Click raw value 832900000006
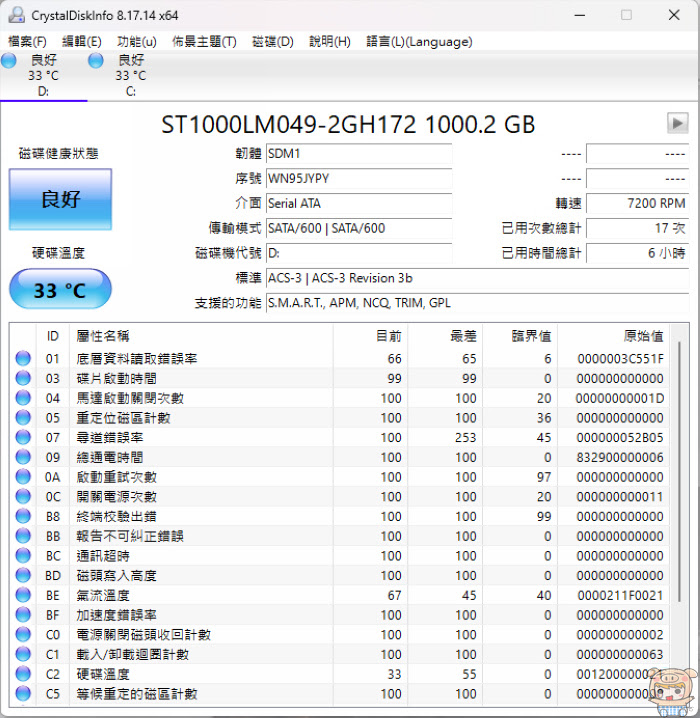Screen dimensions: 700x718 point(620,457)
